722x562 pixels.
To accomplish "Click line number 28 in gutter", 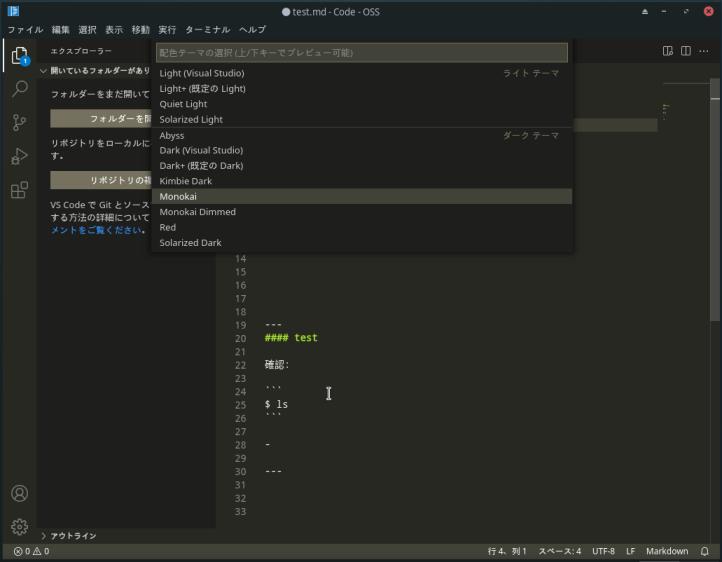I will point(240,445).
